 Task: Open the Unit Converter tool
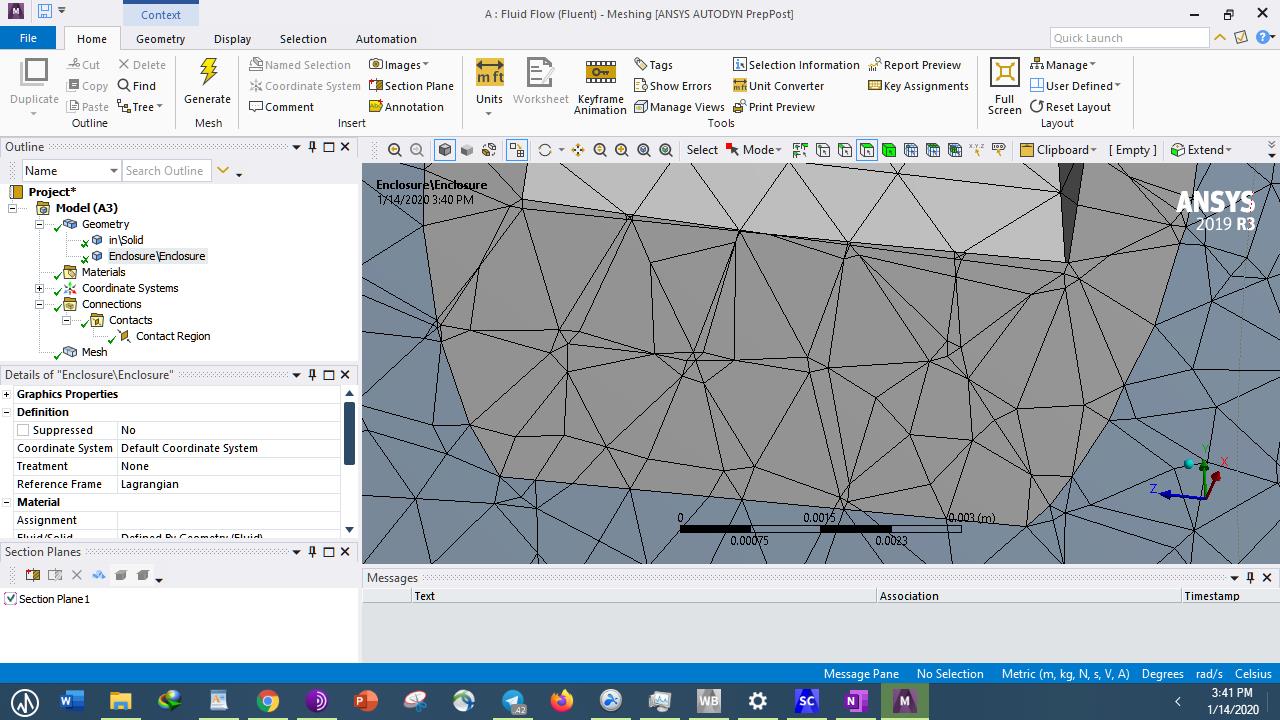[778, 86]
